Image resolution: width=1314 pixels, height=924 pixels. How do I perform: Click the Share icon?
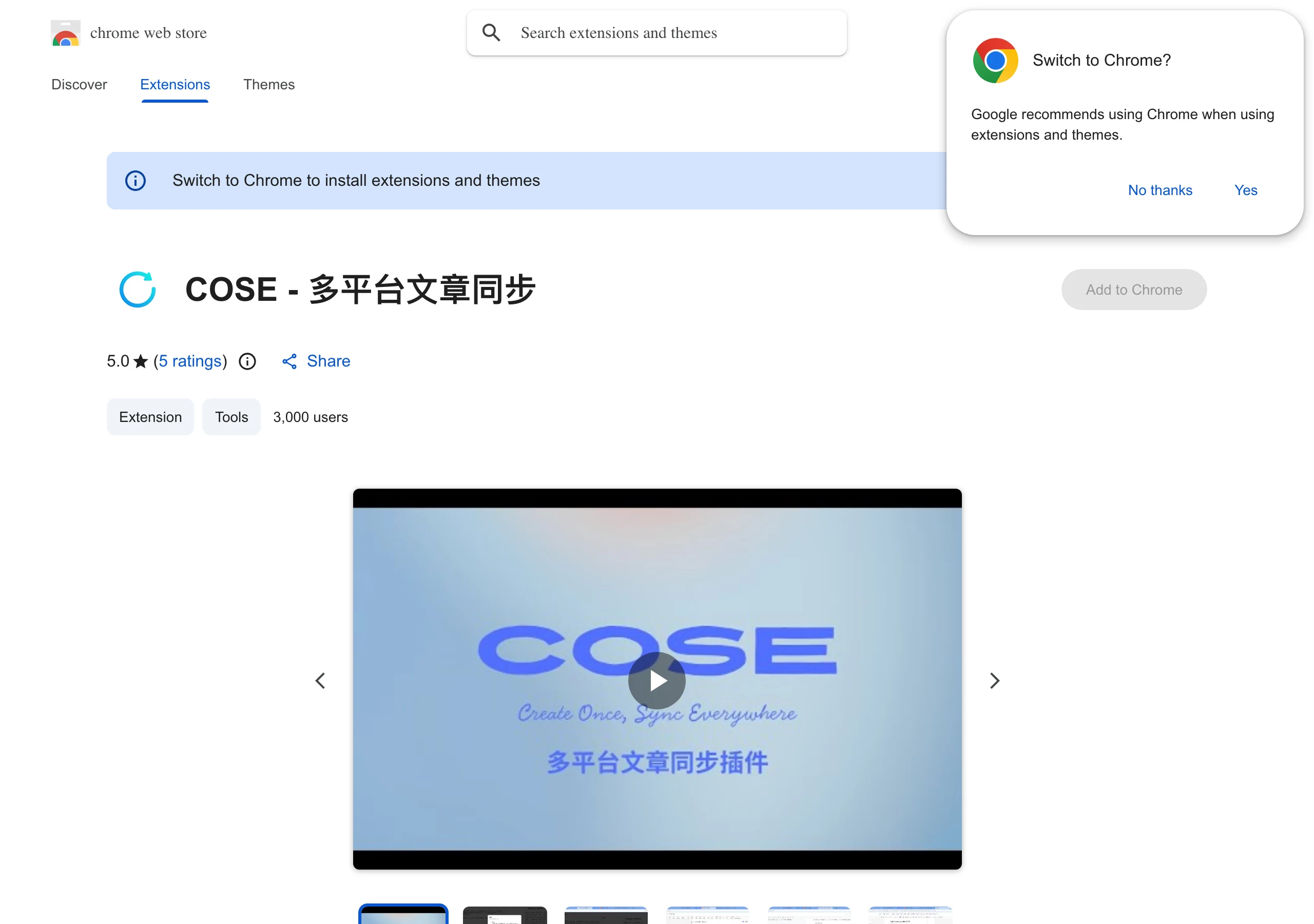click(x=289, y=361)
